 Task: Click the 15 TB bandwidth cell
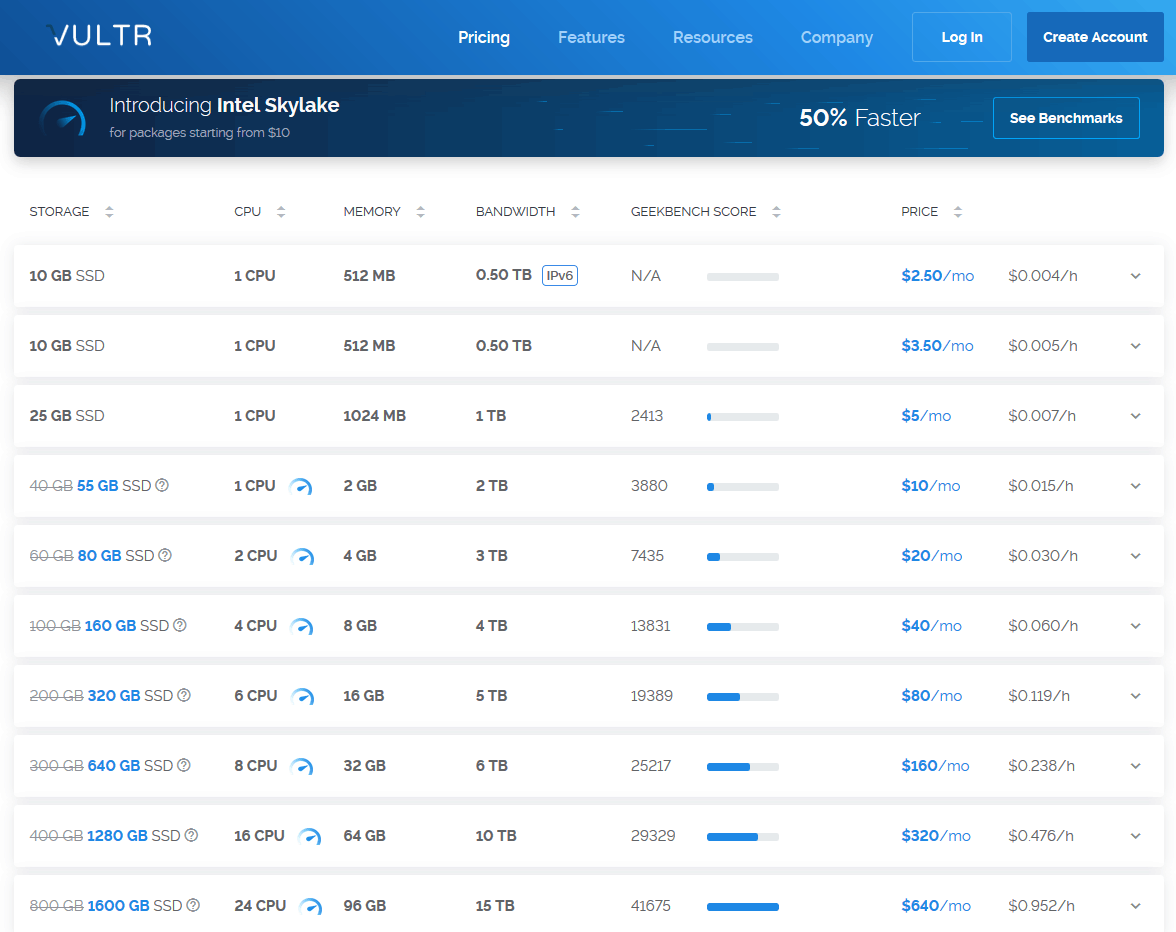(495, 906)
